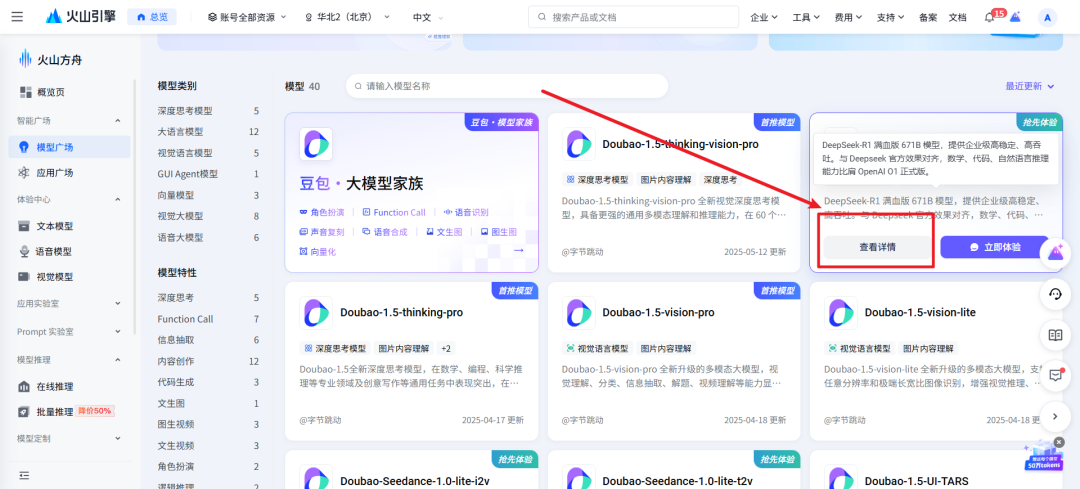Viewport: 1080px width, 489px height.
Task: Expand the 账号全部资源 dropdown
Action: (x=247, y=17)
